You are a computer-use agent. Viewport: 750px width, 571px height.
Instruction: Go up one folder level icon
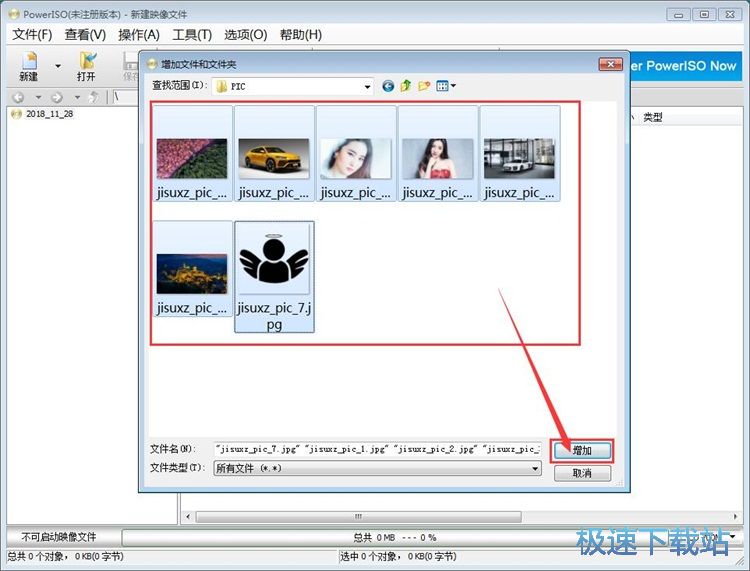click(x=406, y=86)
